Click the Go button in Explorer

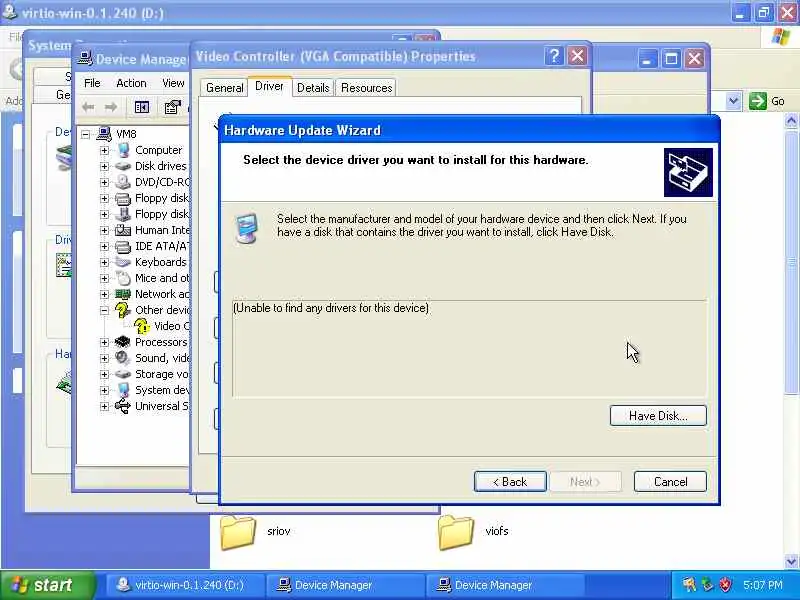(x=767, y=101)
